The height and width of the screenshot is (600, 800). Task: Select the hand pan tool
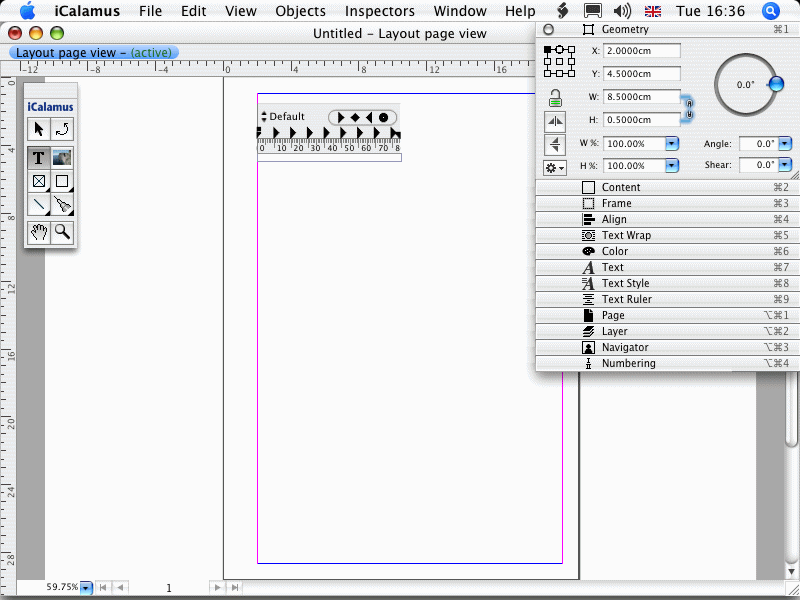(38, 232)
